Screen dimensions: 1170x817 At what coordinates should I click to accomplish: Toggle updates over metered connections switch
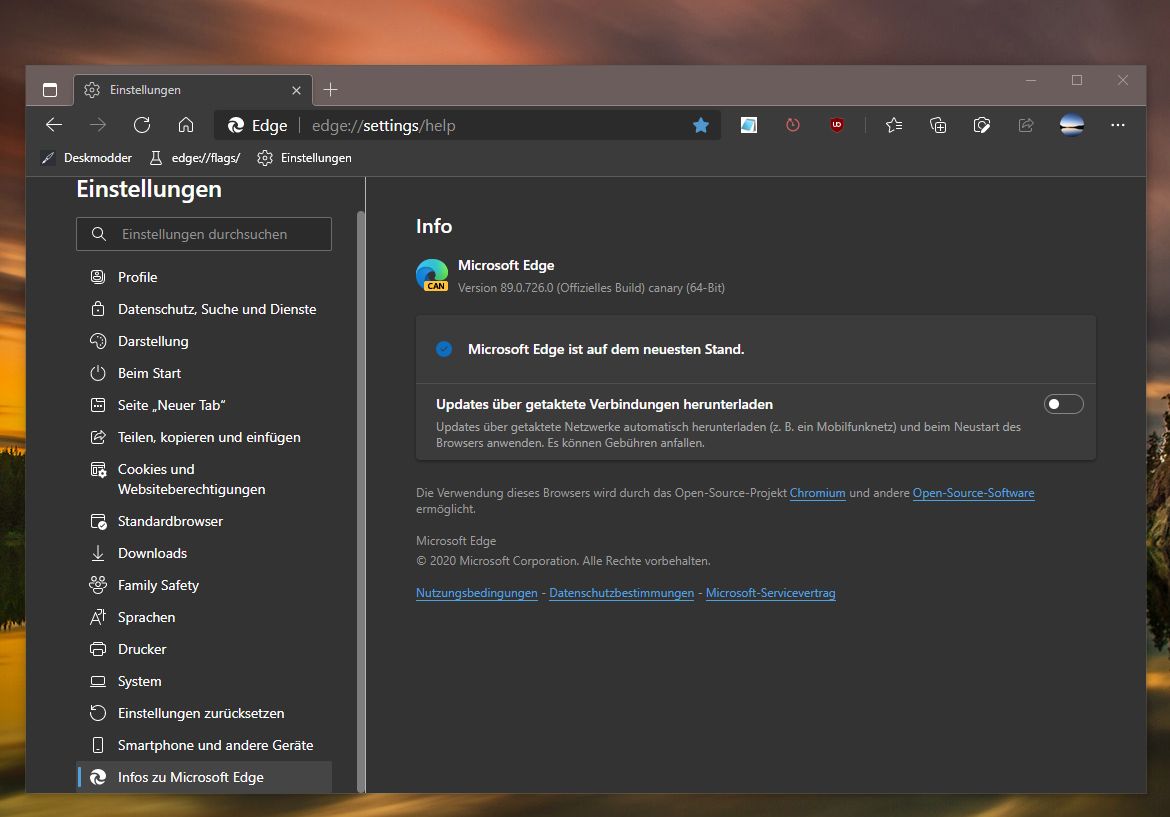(x=1063, y=404)
